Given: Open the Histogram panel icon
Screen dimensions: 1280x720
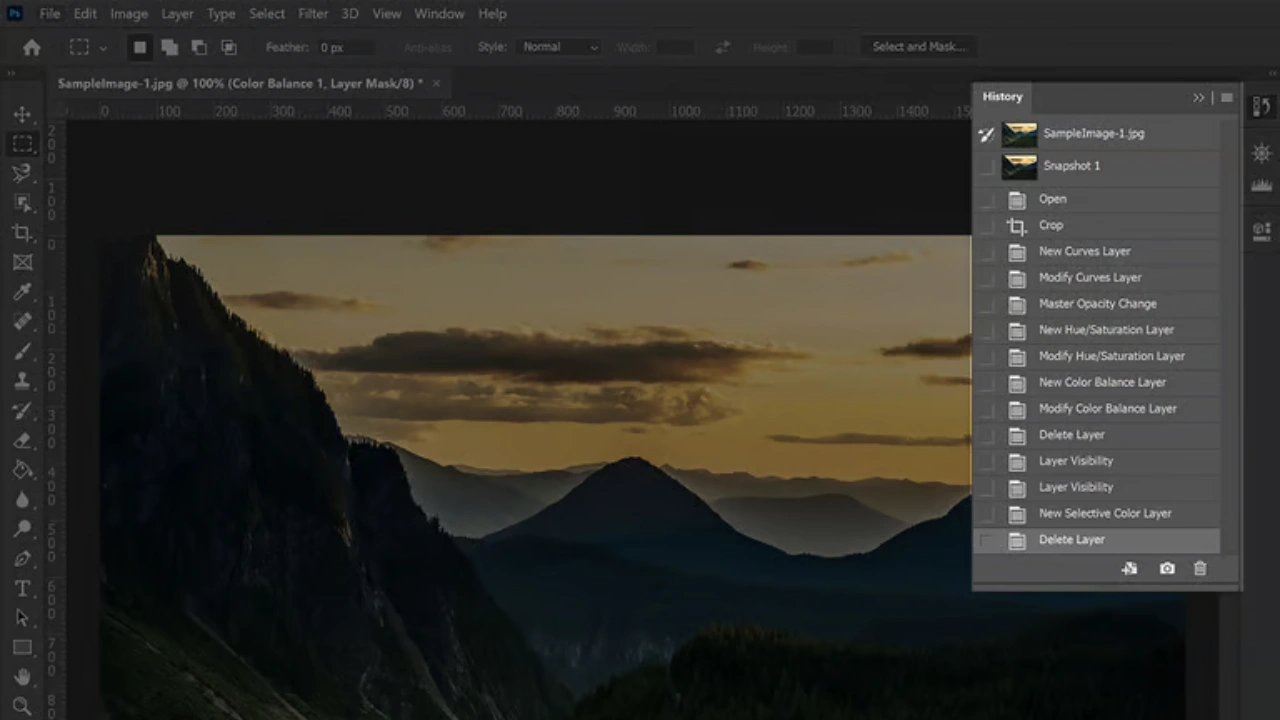Looking at the screenshot, I should (x=1260, y=184).
